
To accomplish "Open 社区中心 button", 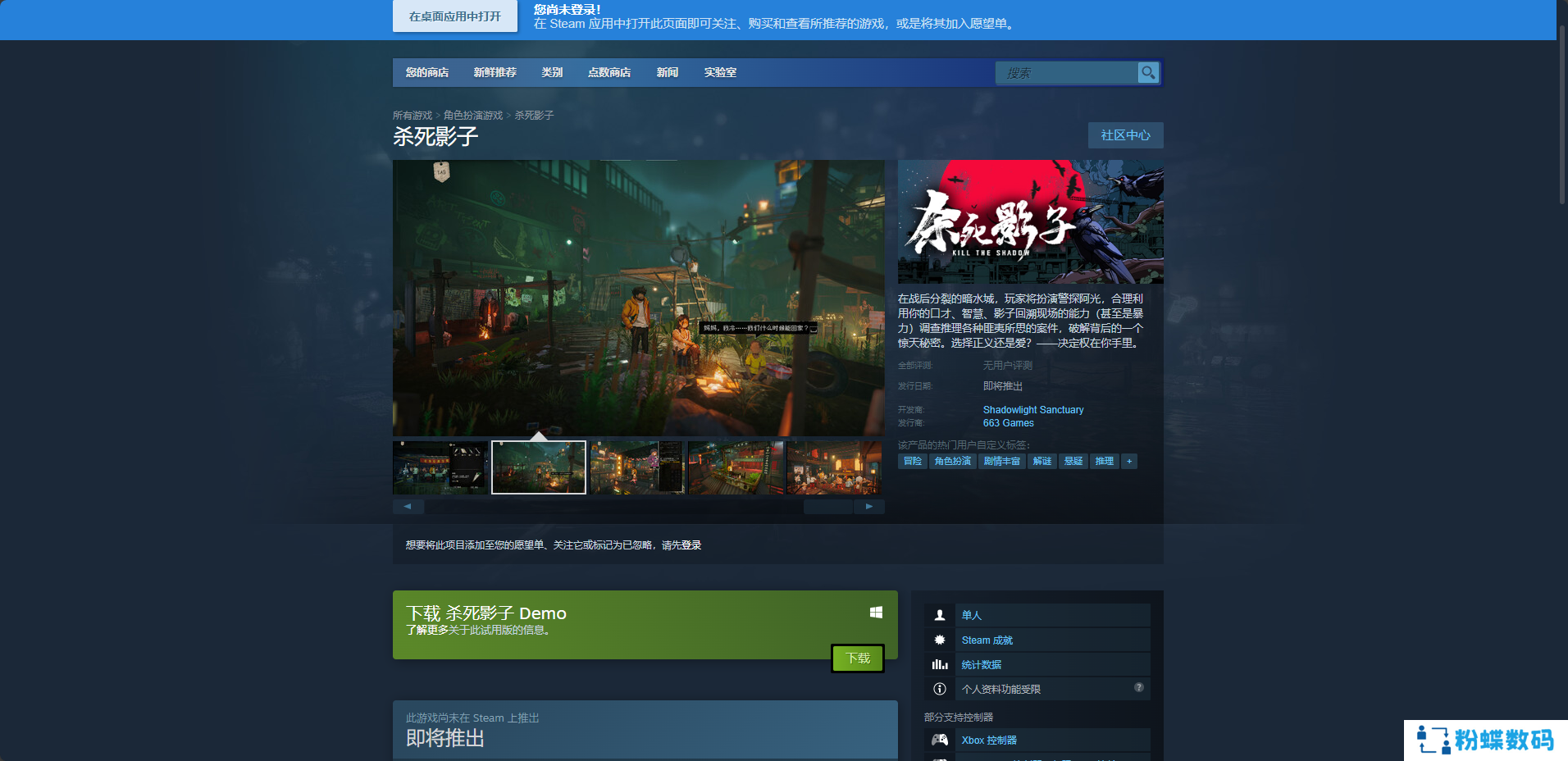I will pyautogui.click(x=1125, y=135).
